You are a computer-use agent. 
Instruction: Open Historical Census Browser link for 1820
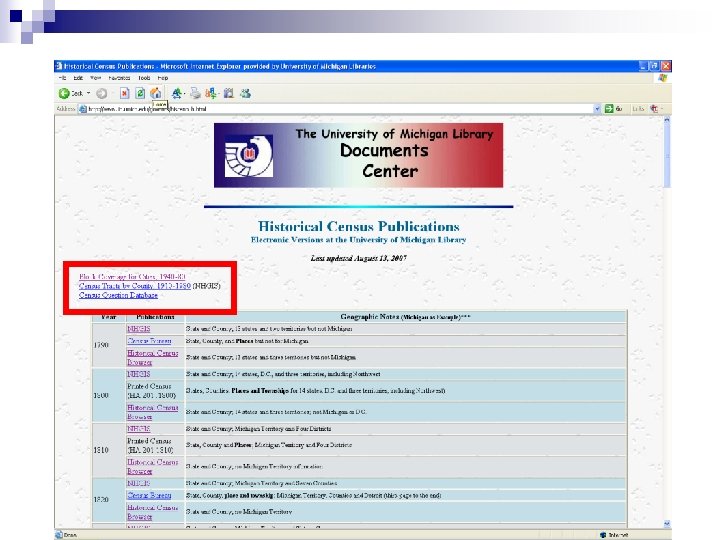152,512
